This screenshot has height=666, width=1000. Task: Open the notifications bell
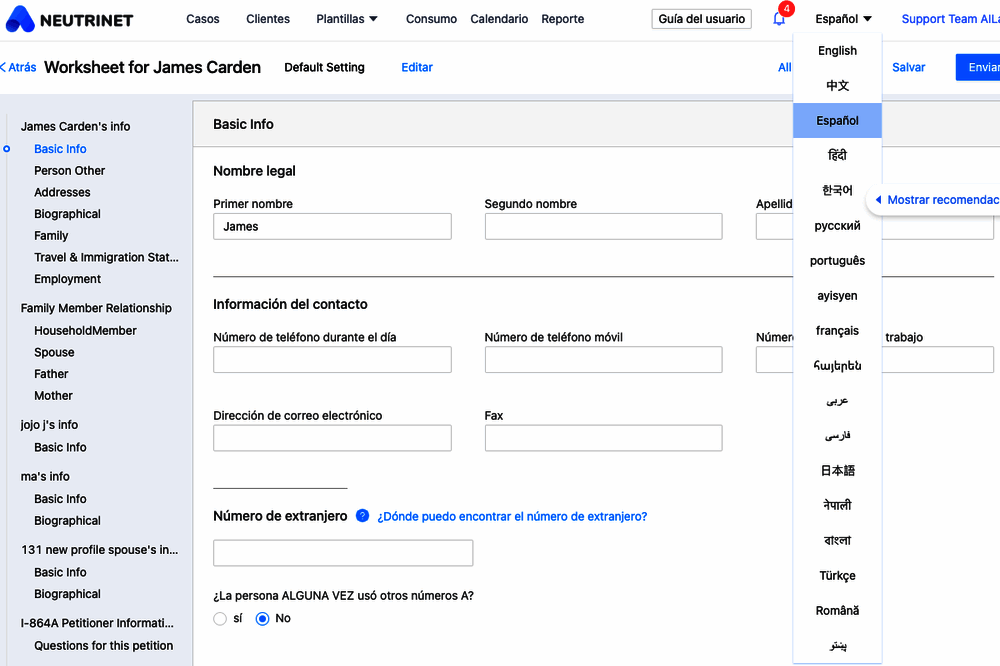779,19
